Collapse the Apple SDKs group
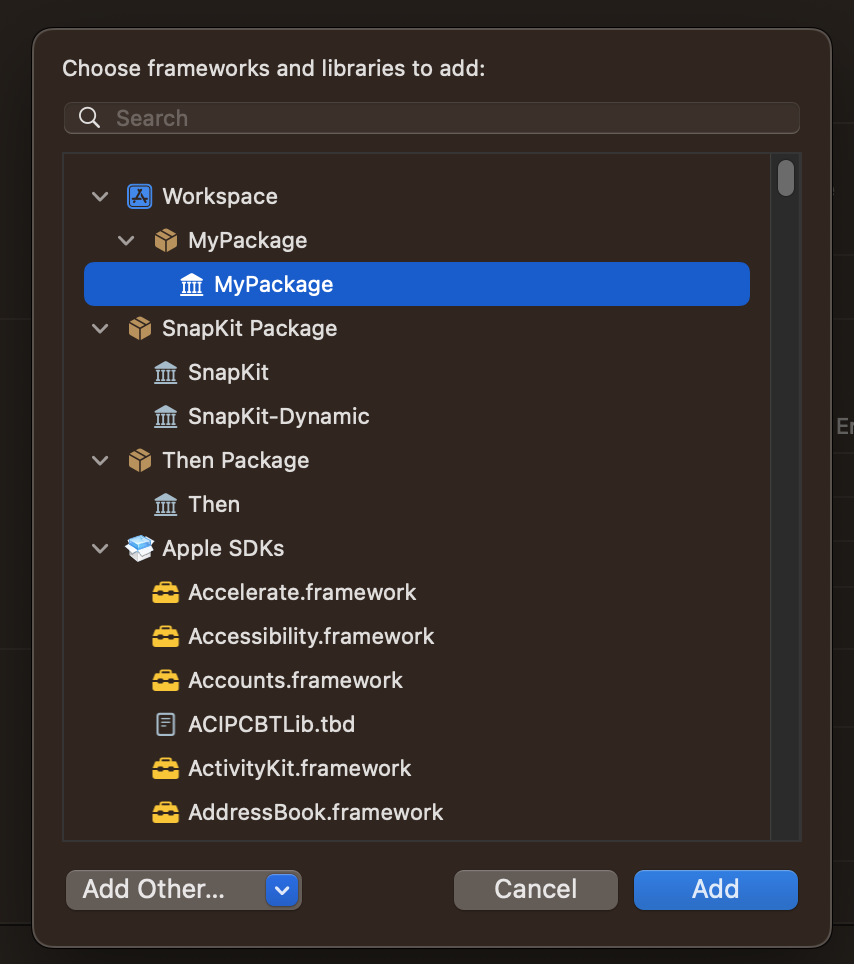This screenshot has height=964, width=854. tap(100, 548)
